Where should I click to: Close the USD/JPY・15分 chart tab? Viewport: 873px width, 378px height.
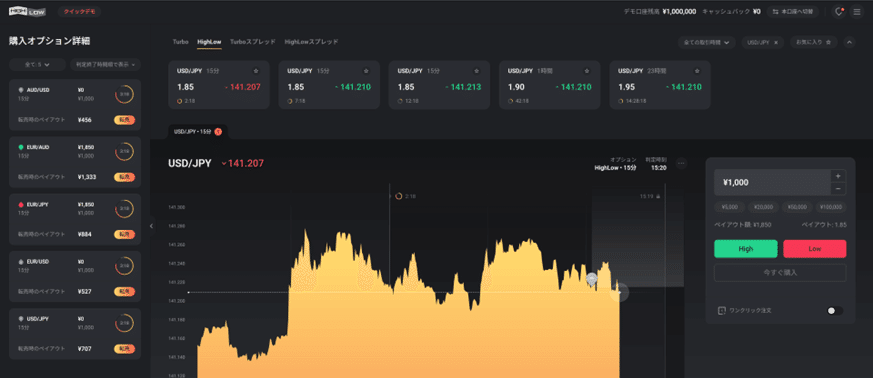click(x=218, y=132)
